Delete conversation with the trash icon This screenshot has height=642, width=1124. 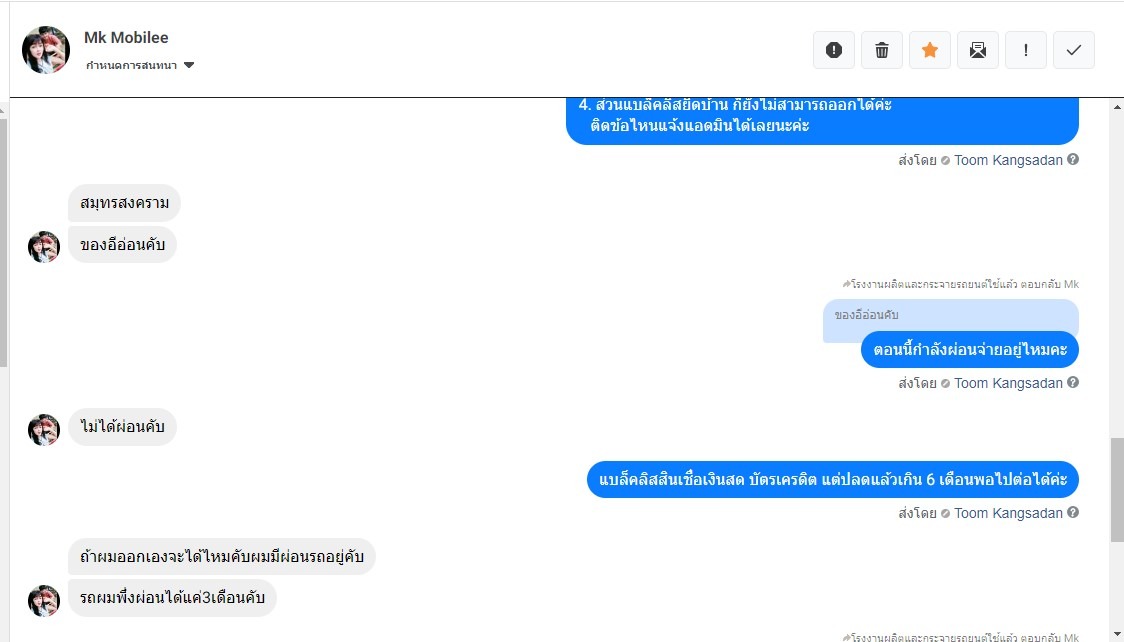(x=882, y=50)
